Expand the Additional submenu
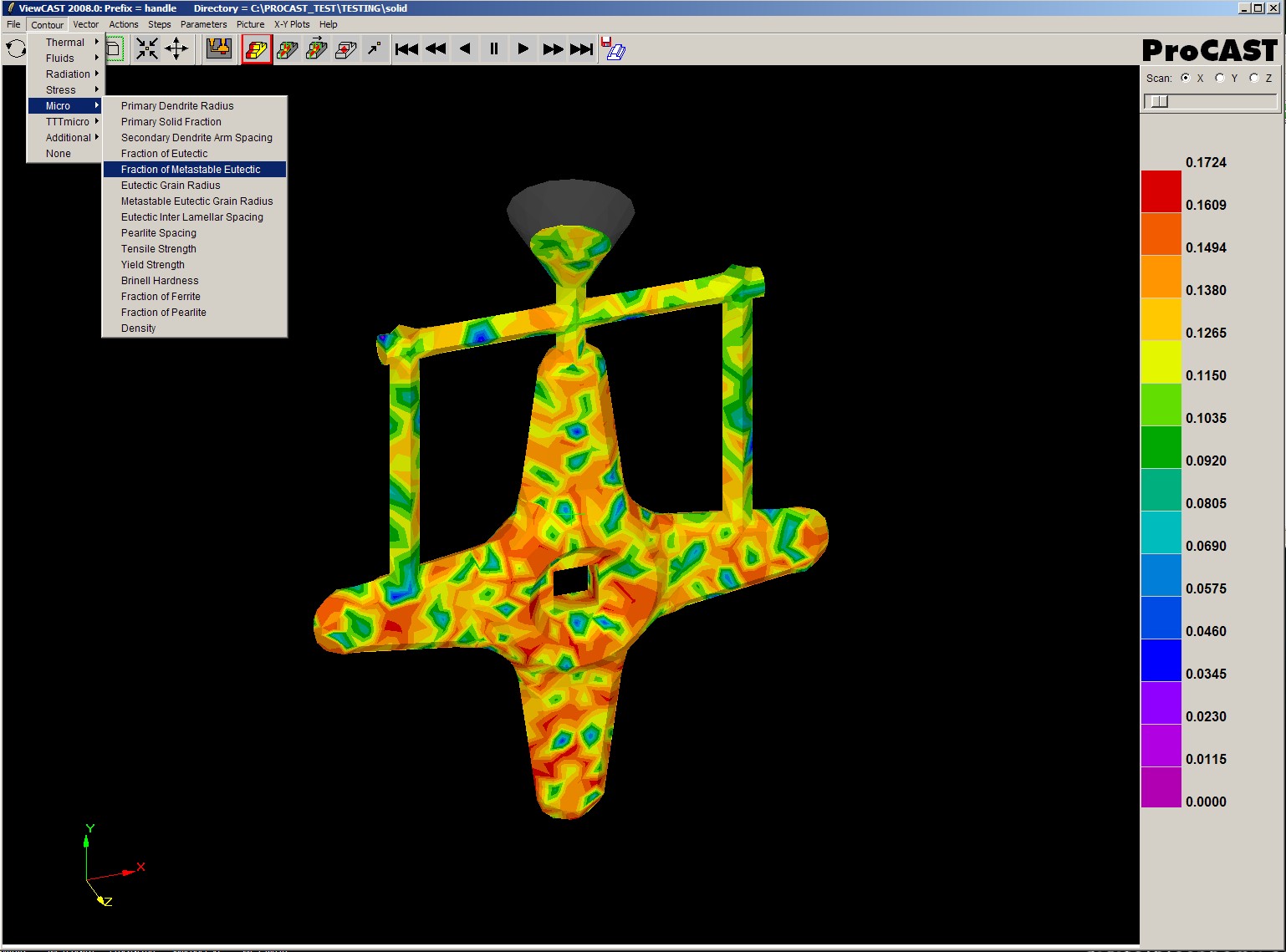 coord(66,138)
